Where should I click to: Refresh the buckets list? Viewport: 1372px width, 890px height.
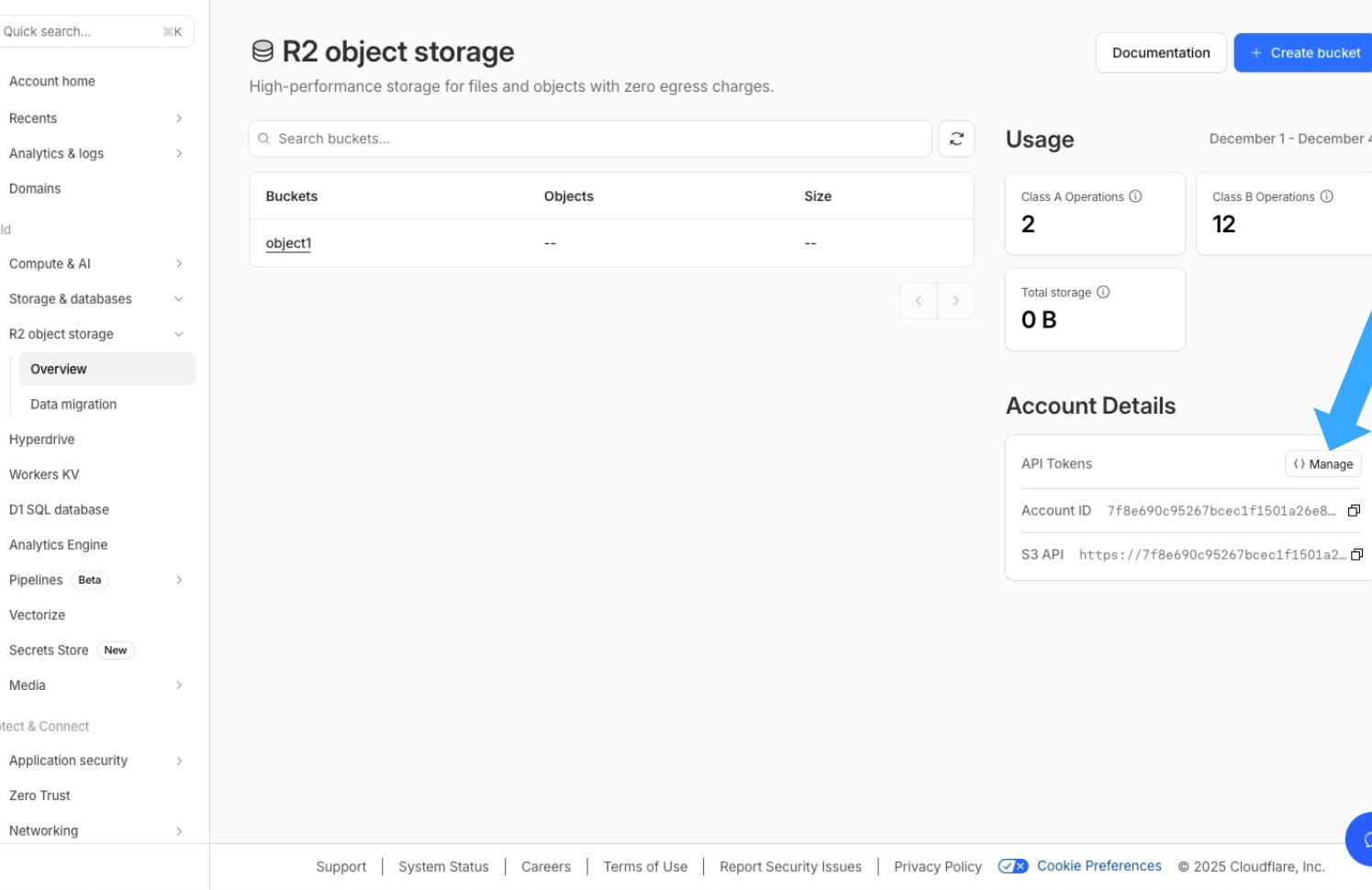pyautogui.click(x=956, y=139)
